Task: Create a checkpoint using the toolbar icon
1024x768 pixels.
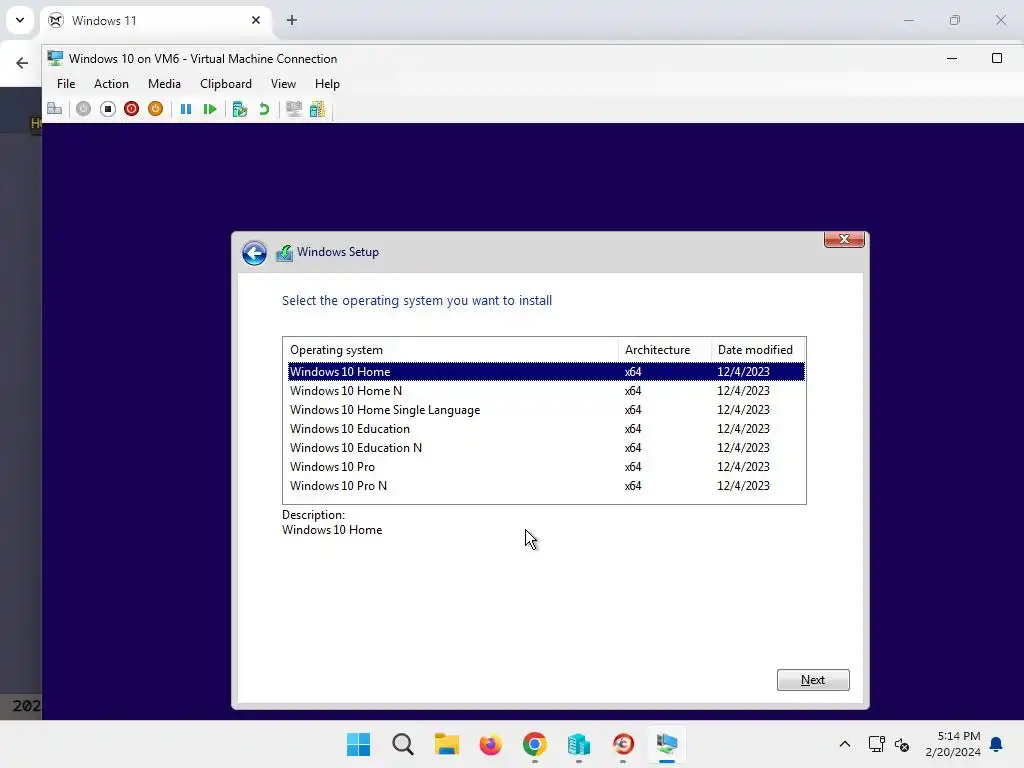Action: (x=240, y=109)
